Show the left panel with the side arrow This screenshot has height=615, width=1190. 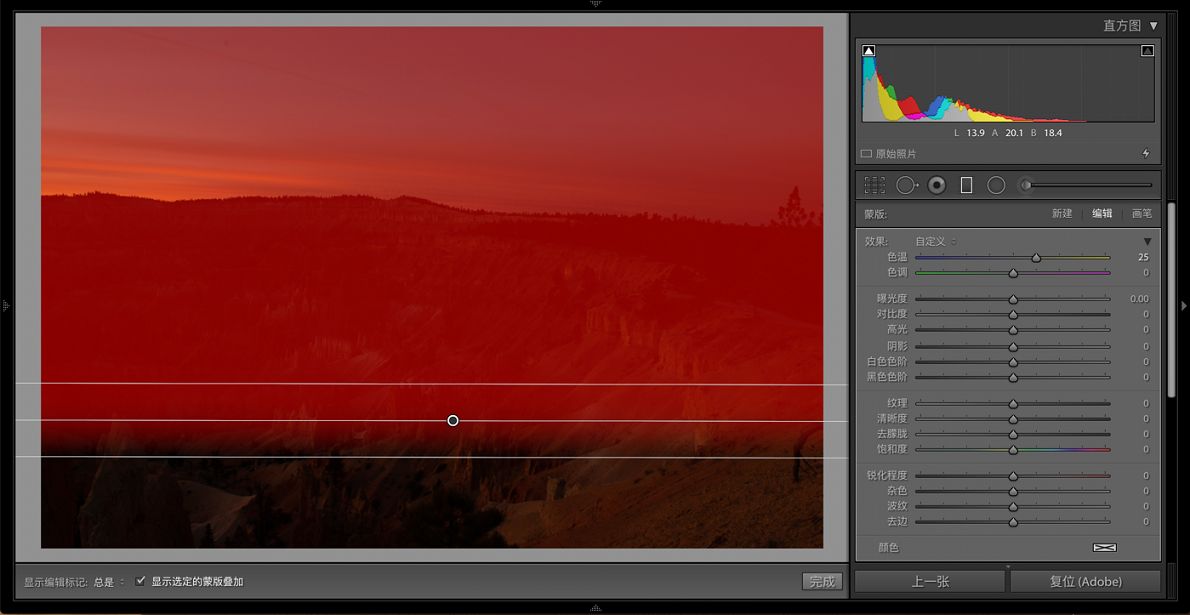point(6,306)
